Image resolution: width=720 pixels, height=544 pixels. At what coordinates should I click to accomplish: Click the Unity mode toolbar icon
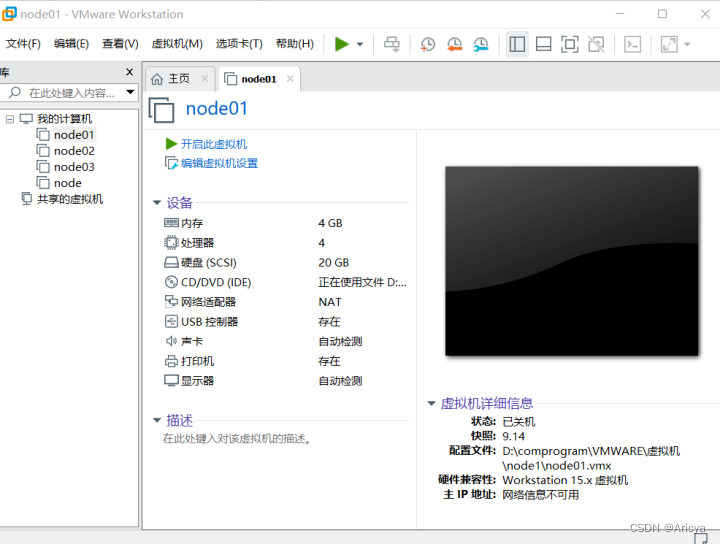(x=596, y=45)
